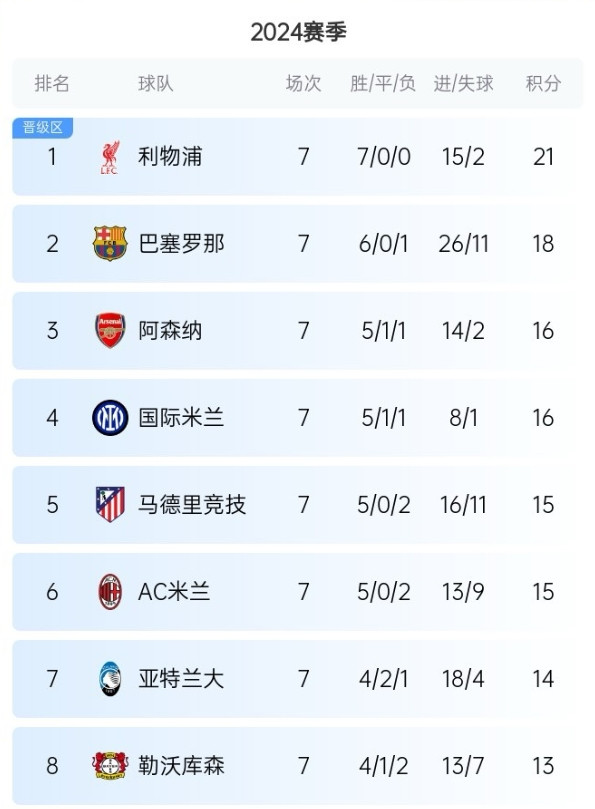This screenshot has width=595, height=809.
Task: Select the AC Milan crest icon
Action: (110, 592)
